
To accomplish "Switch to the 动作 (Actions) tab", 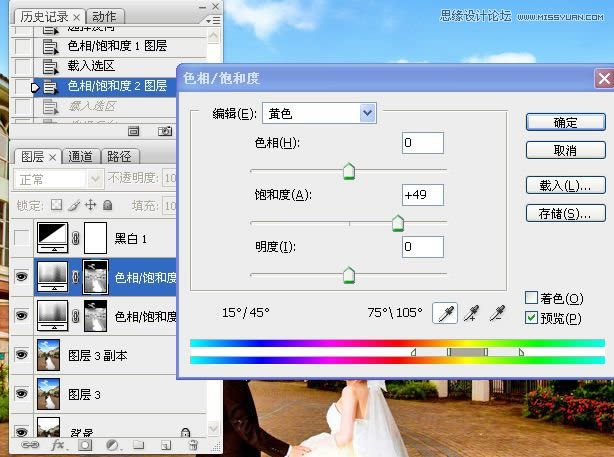I will point(104,17).
